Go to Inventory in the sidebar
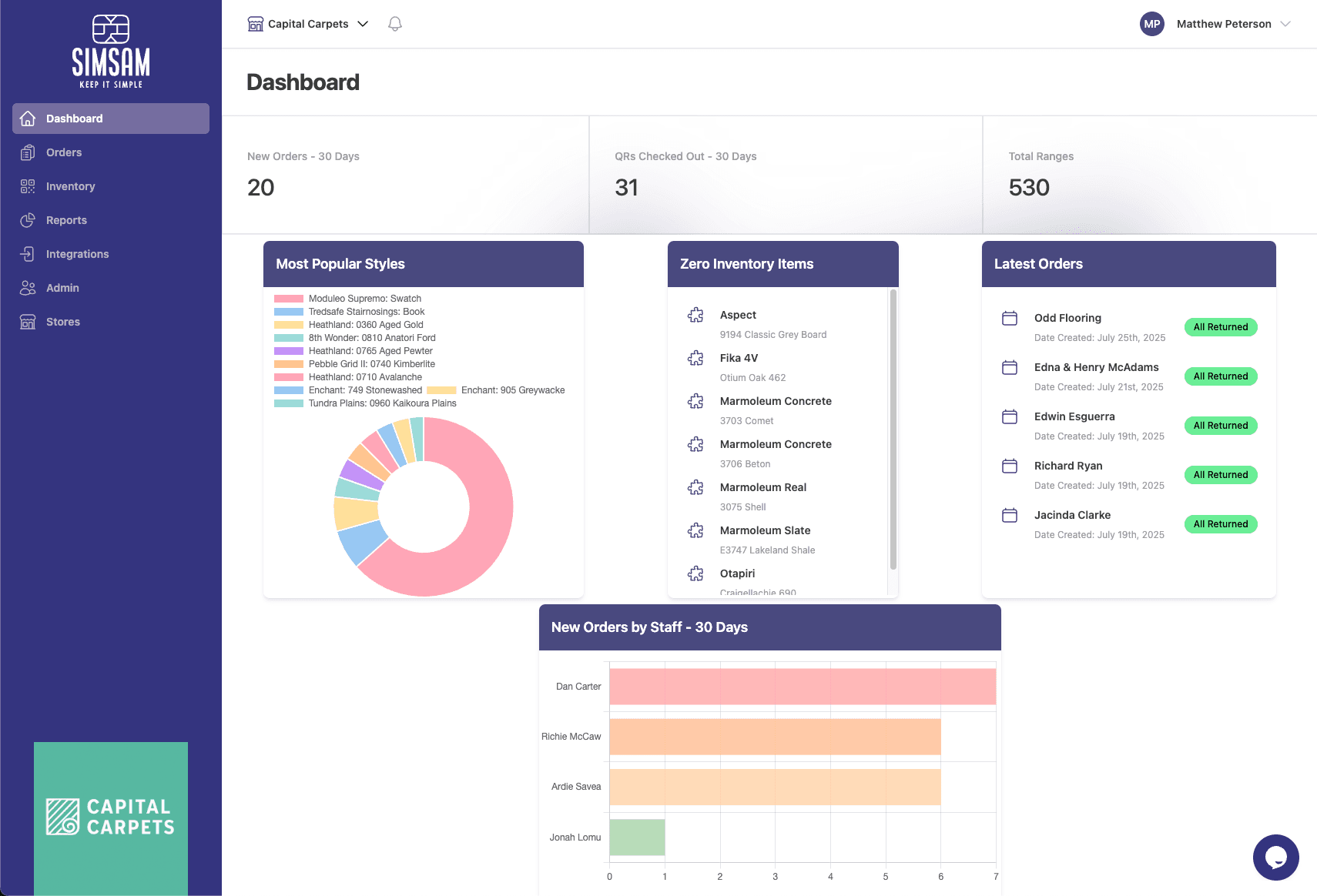 pos(70,186)
